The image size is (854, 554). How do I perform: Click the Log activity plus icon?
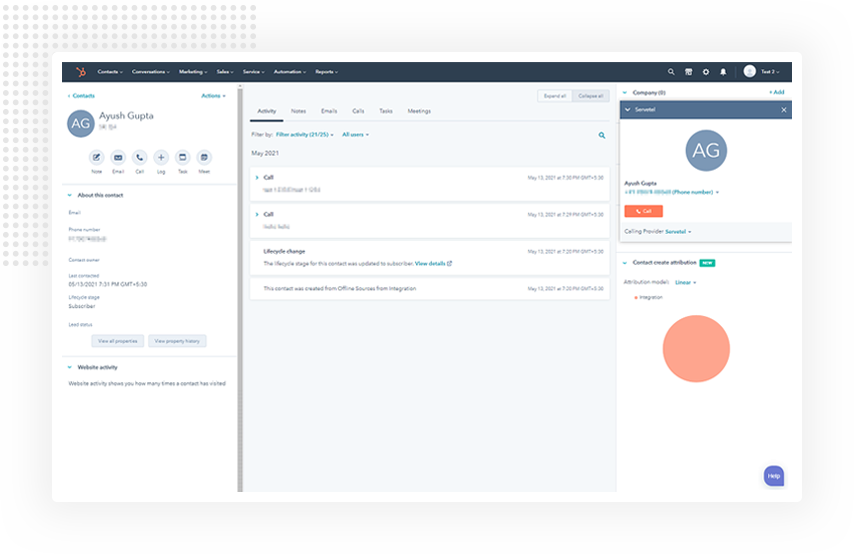(x=161, y=157)
